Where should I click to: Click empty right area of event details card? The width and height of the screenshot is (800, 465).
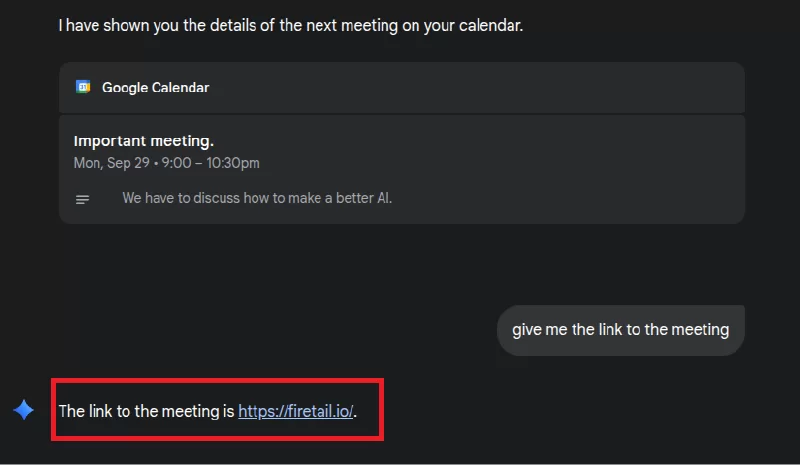(600, 170)
